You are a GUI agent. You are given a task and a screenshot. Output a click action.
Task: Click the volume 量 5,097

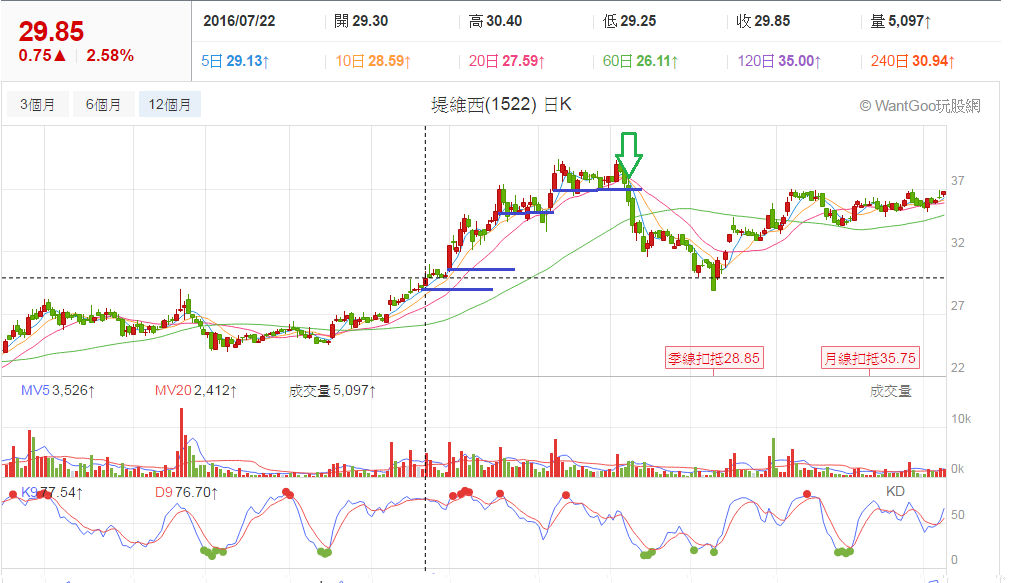[900, 21]
